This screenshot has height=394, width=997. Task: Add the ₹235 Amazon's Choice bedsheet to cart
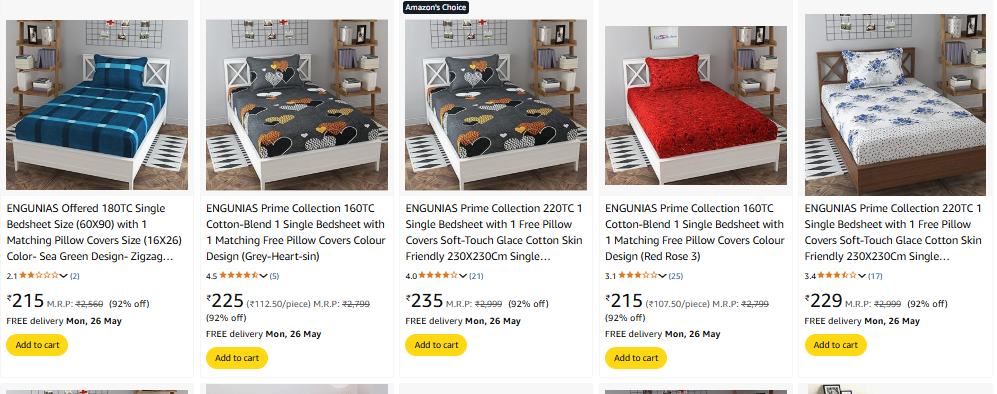pos(436,345)
